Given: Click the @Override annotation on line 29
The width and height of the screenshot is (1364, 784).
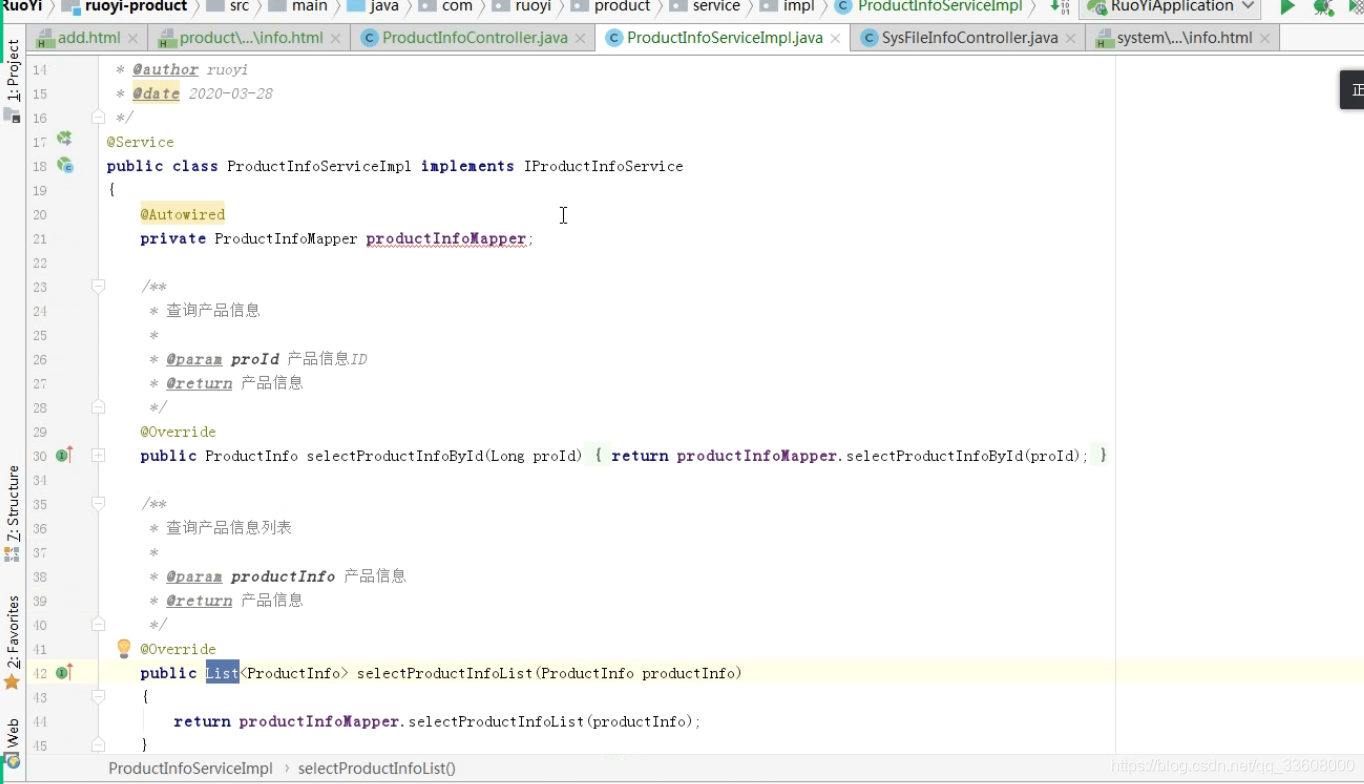Looking at the screenshot, I should 178,432.
